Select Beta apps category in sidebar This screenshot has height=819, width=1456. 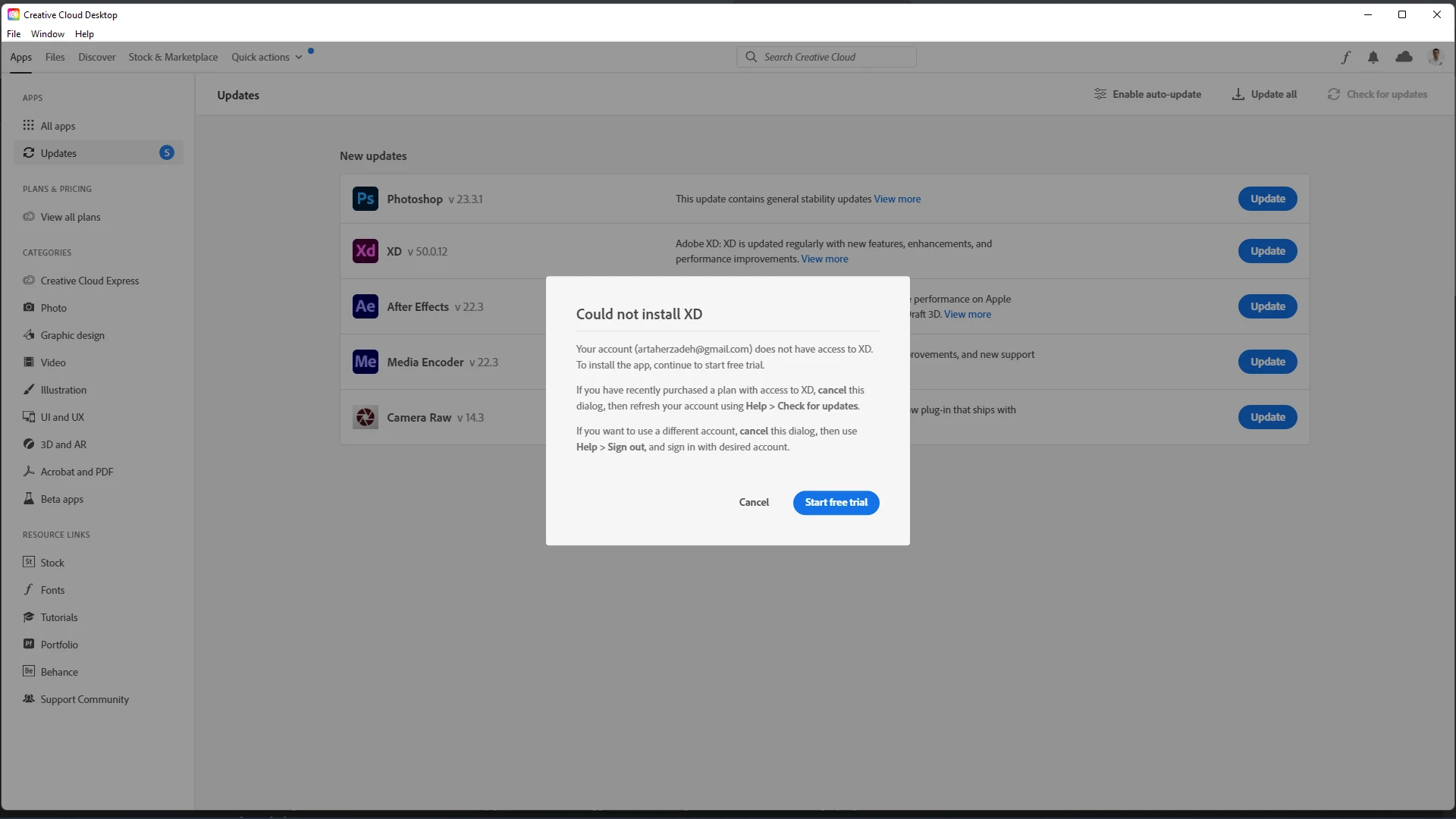[61, 499]
